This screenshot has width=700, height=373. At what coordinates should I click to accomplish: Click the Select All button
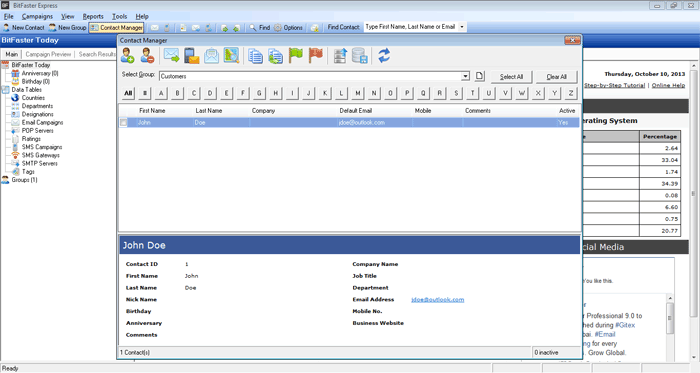511,77
